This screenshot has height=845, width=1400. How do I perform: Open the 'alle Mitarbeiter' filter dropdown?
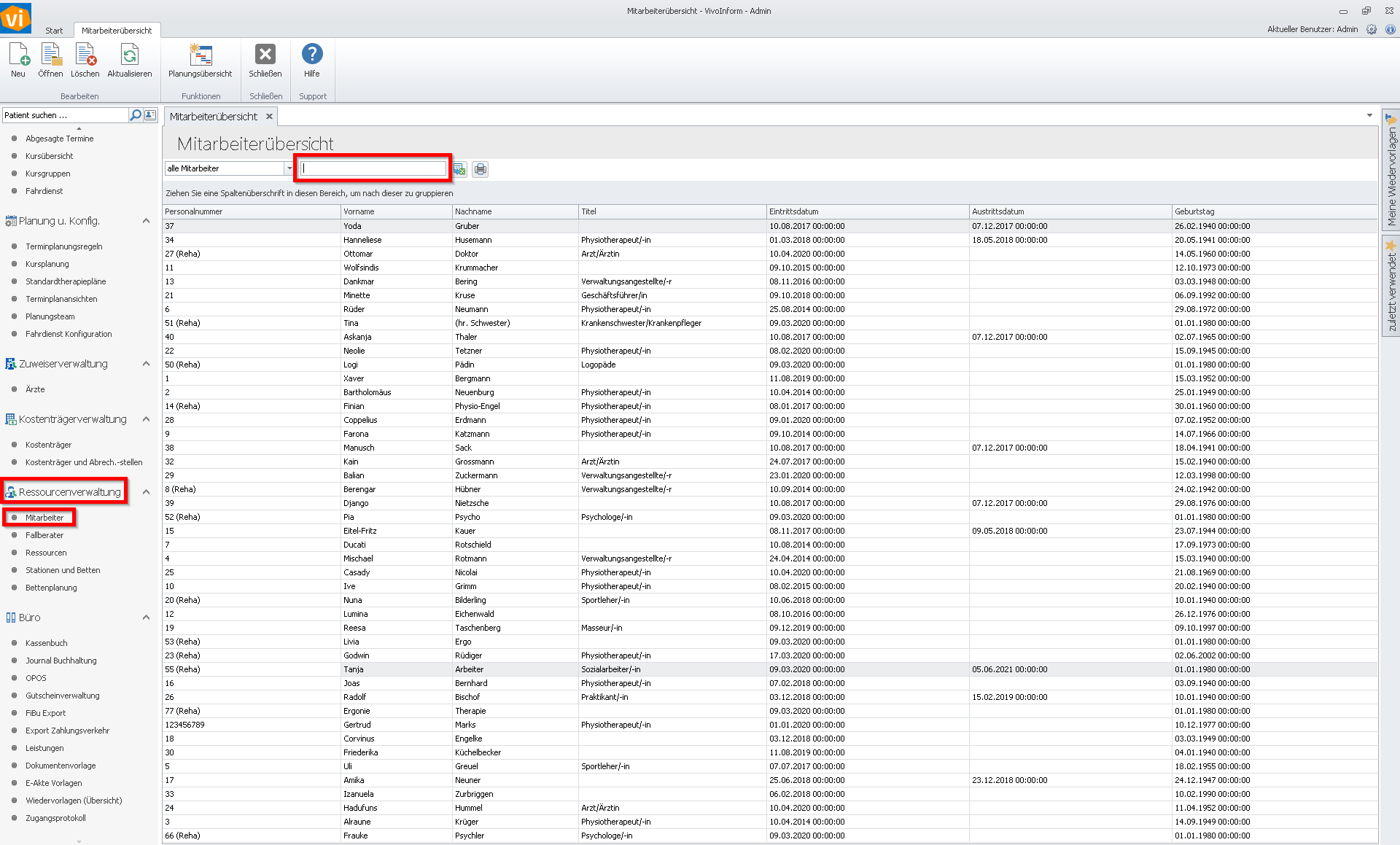[x=289, y=168]
